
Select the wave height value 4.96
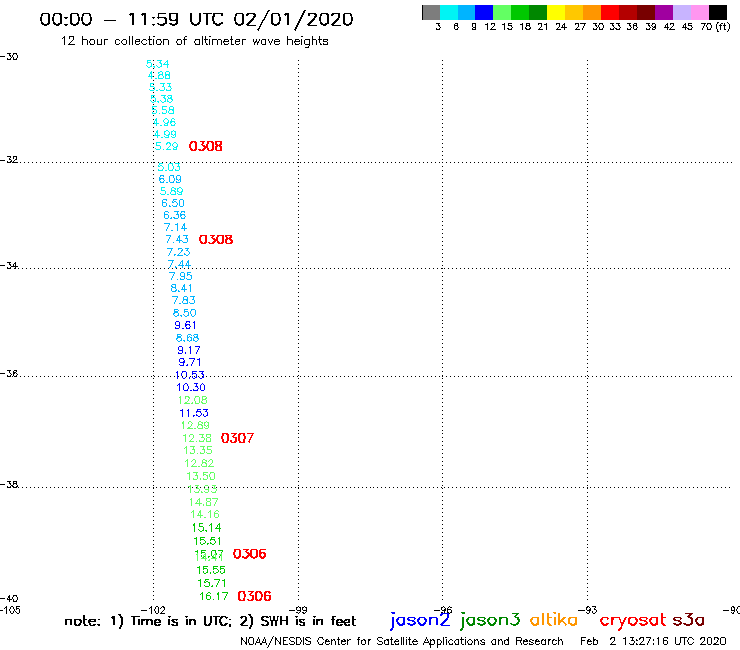point(164,122)
